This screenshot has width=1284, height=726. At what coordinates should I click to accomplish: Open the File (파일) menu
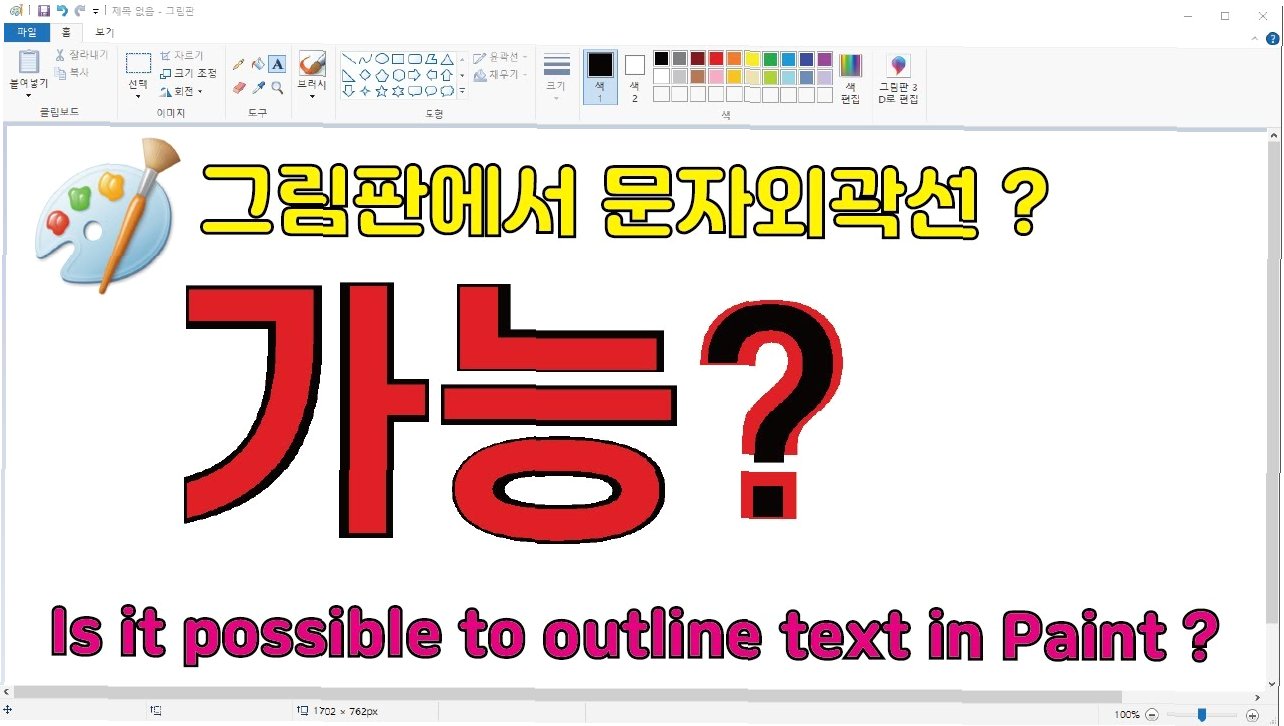pos(26,33)
